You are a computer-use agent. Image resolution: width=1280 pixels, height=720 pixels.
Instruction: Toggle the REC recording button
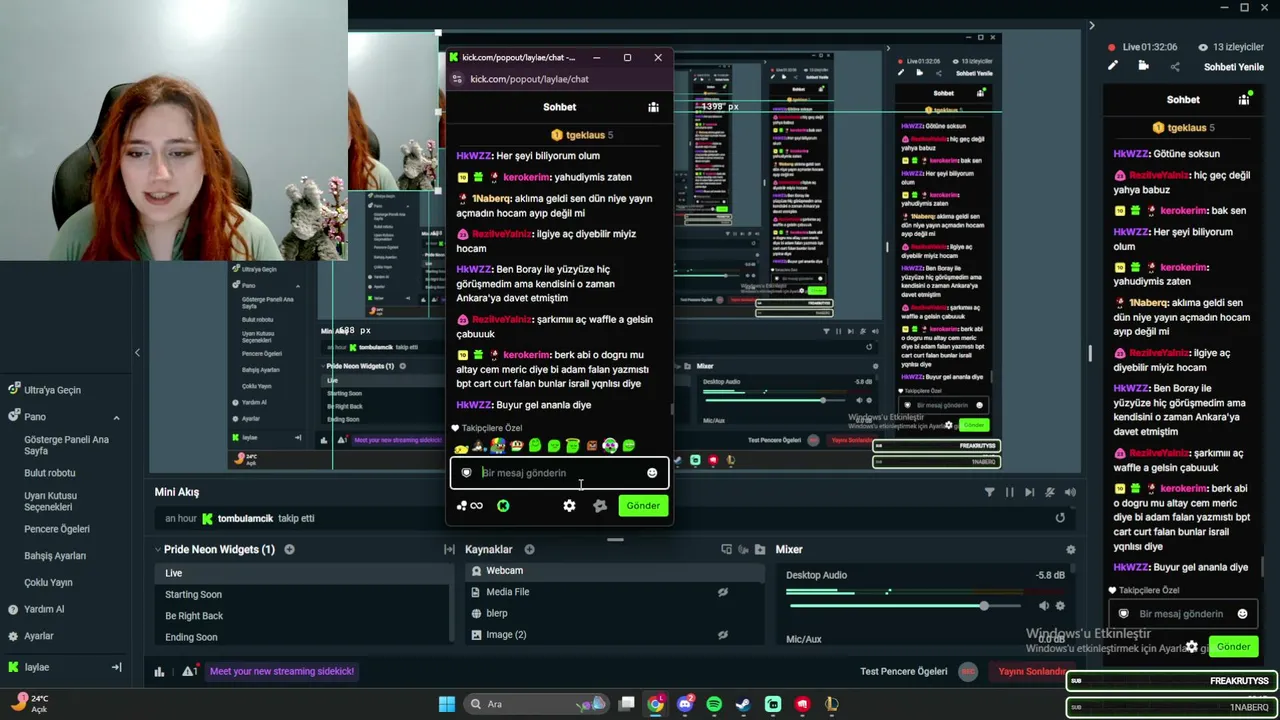tap(967, 672)
